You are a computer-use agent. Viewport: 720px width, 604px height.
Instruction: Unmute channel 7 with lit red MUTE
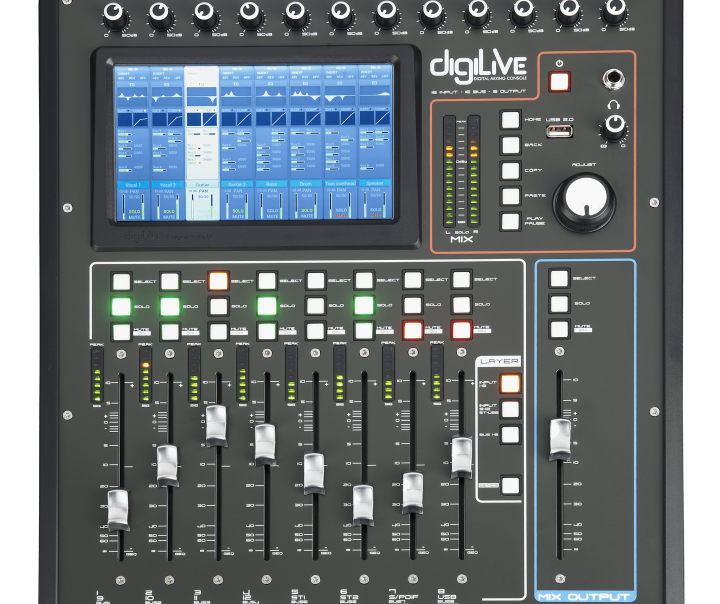[413, 330]
